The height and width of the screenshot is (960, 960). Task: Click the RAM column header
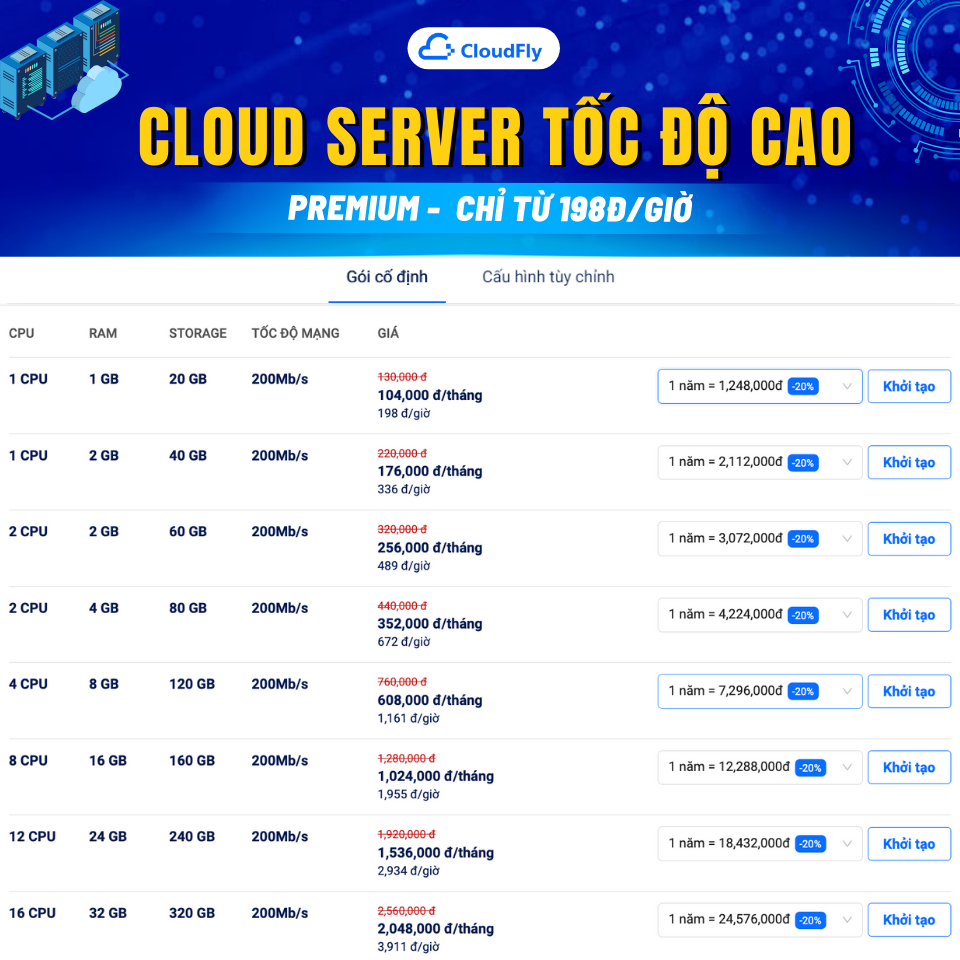coord(103,333)
